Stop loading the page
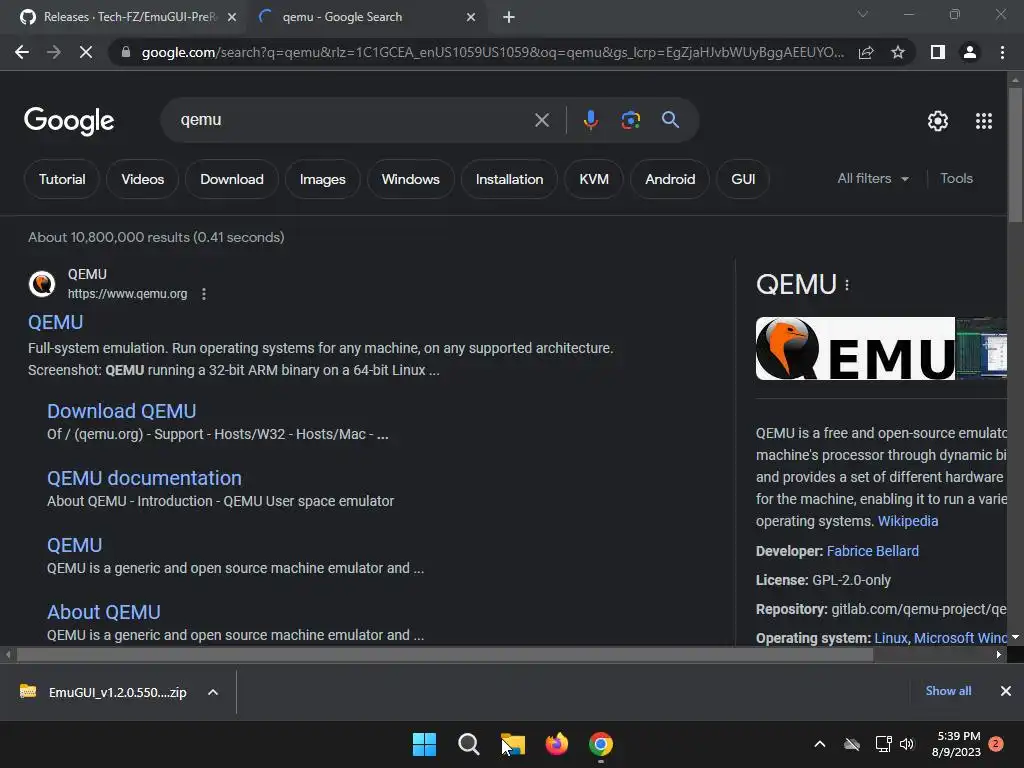1024x768 pixels. click(x=86, y=52)
